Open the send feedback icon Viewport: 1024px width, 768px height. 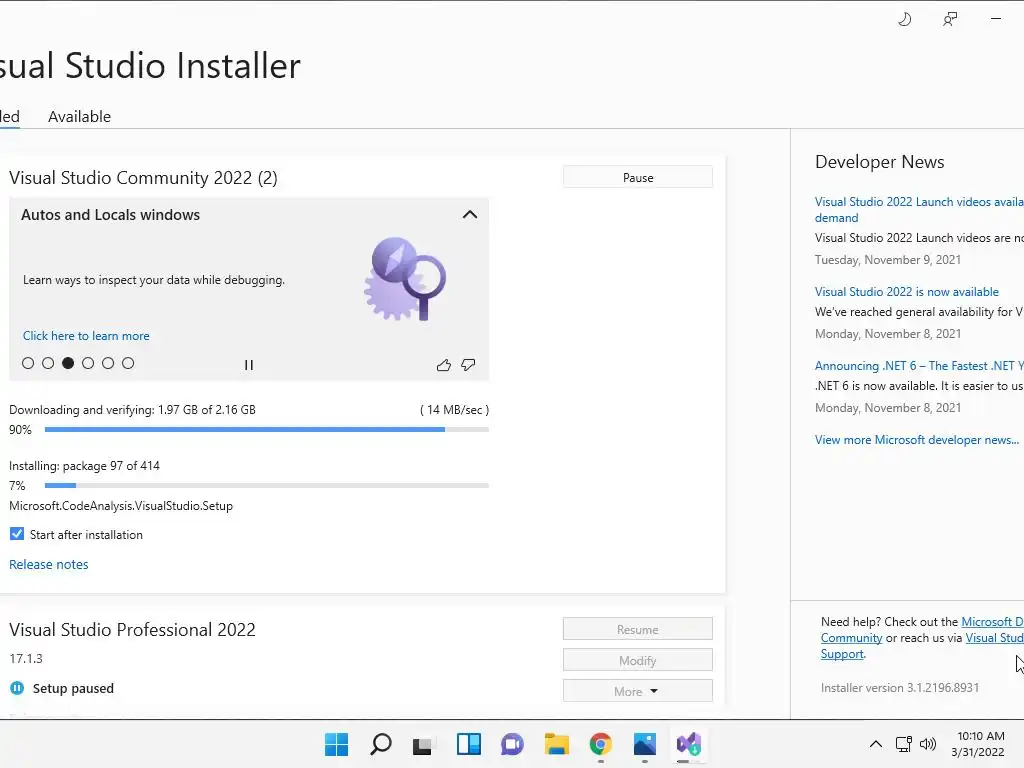pyautogui.click(x=950, y=20)
